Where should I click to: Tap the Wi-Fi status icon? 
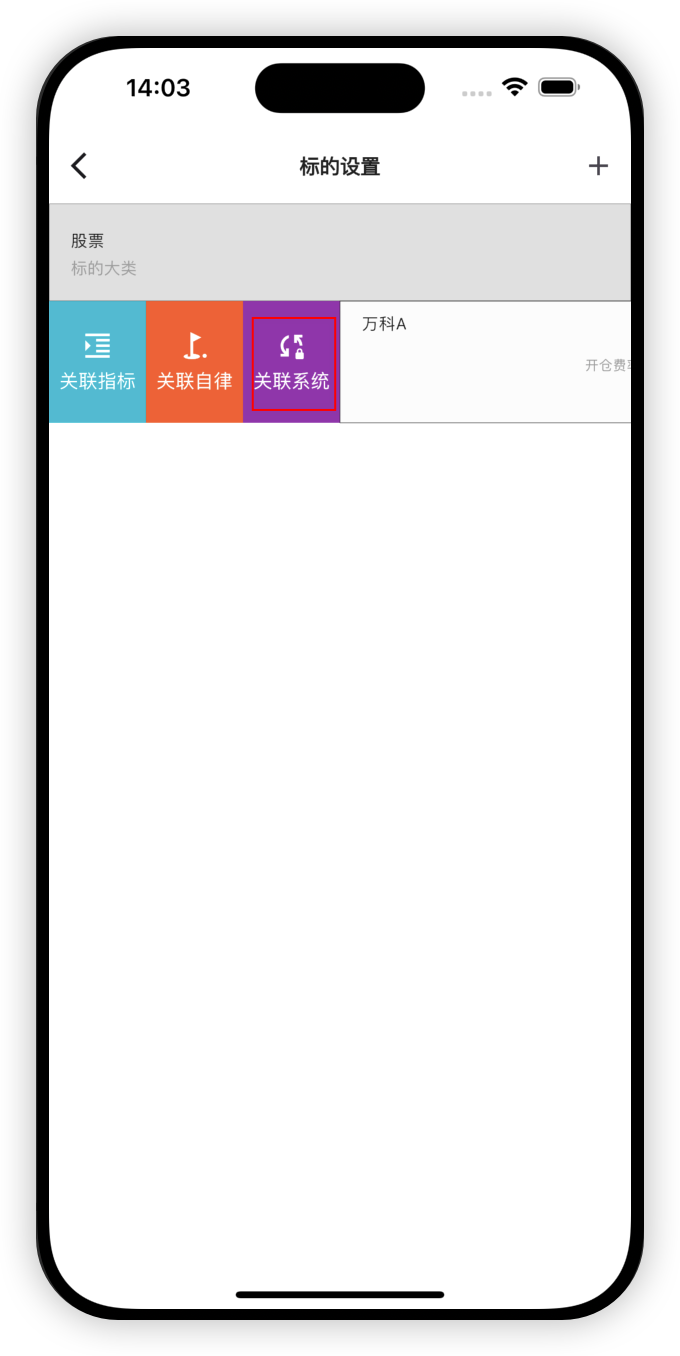coord(515,87)
